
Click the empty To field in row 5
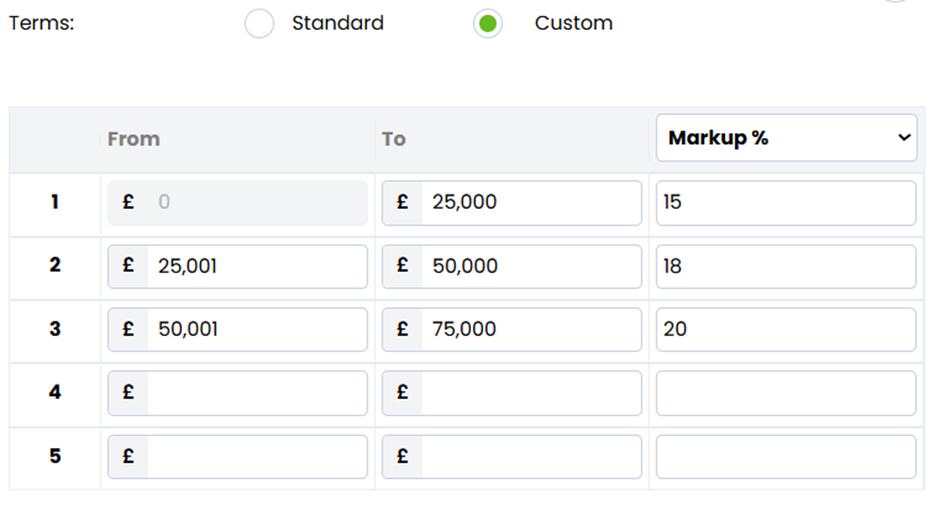530,456
